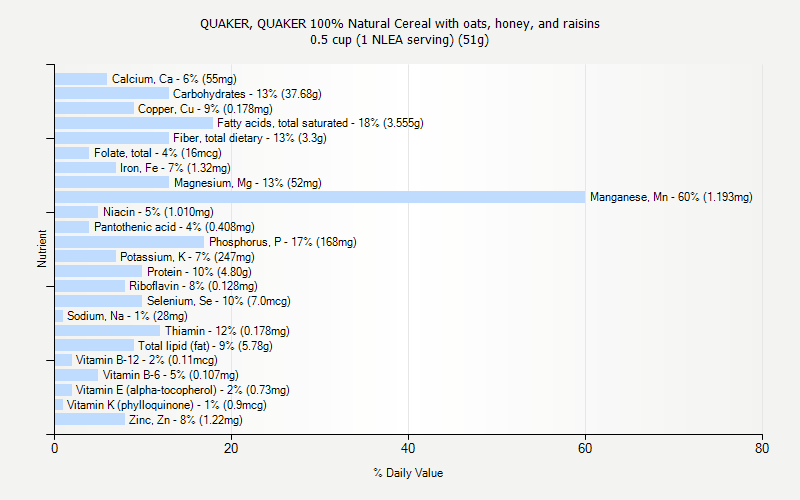Click the long Manganese bar reaching 60
800x500 pixels.
tap(320, 197)
